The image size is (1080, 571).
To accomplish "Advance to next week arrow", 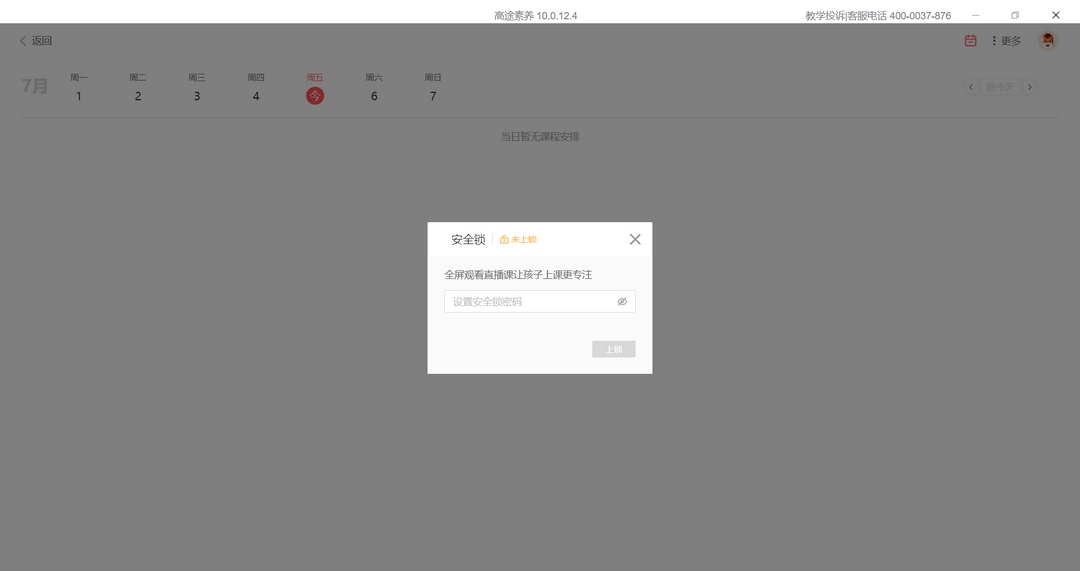I will click(1029, 87).
